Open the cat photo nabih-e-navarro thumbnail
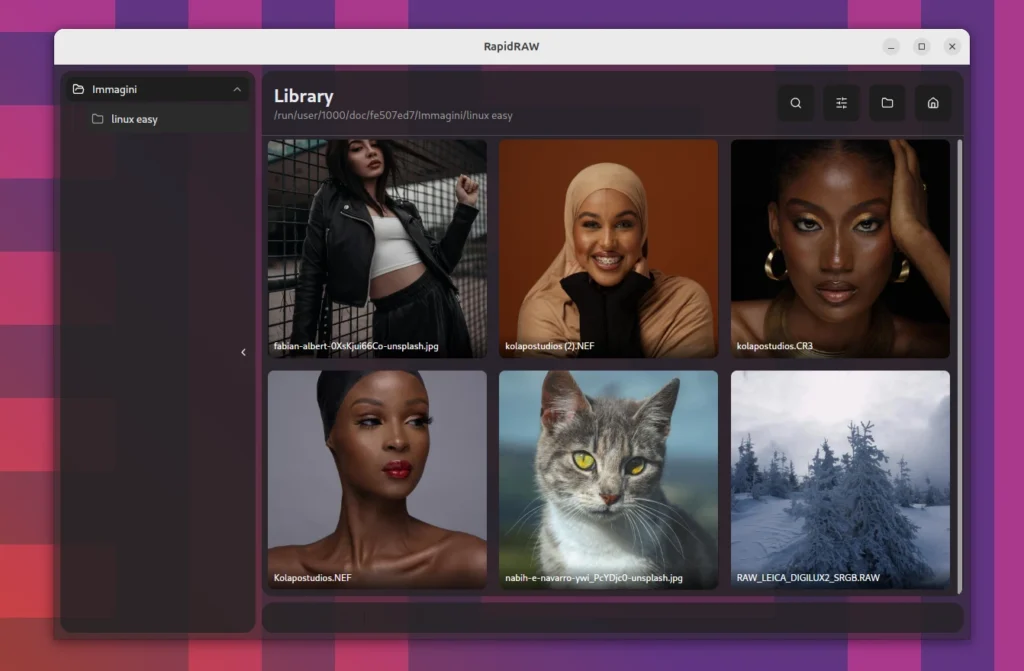 (x=608, y=479)
